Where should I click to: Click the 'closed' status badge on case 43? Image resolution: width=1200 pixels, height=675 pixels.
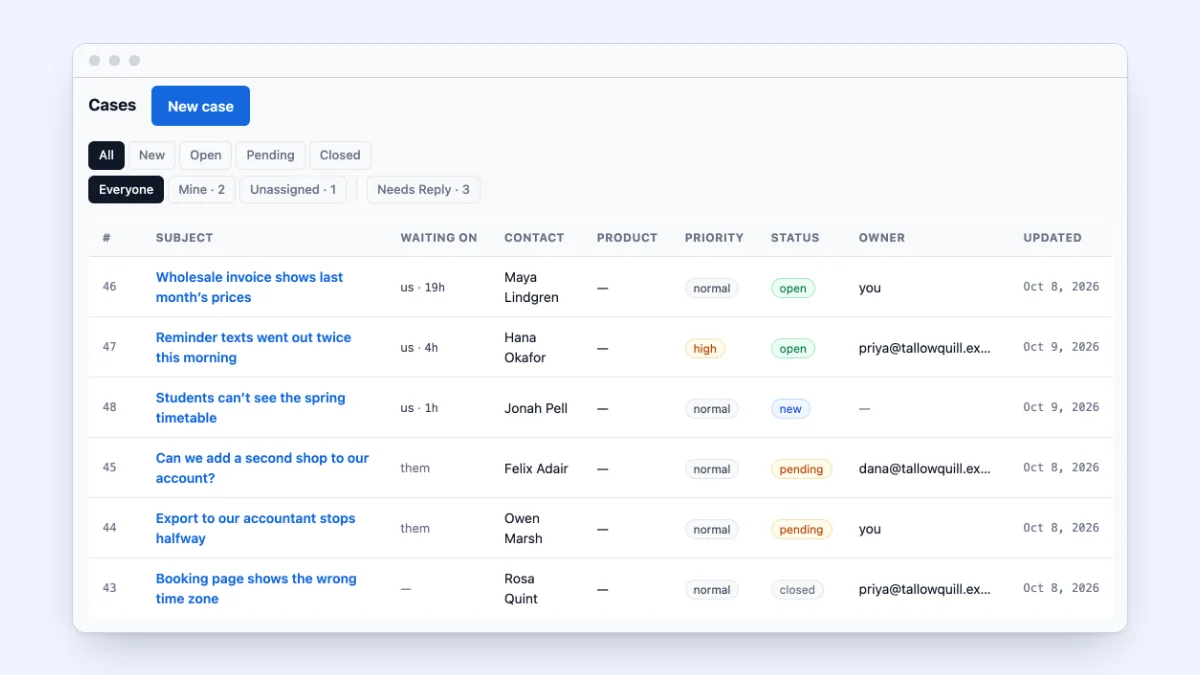click(797, 590)
